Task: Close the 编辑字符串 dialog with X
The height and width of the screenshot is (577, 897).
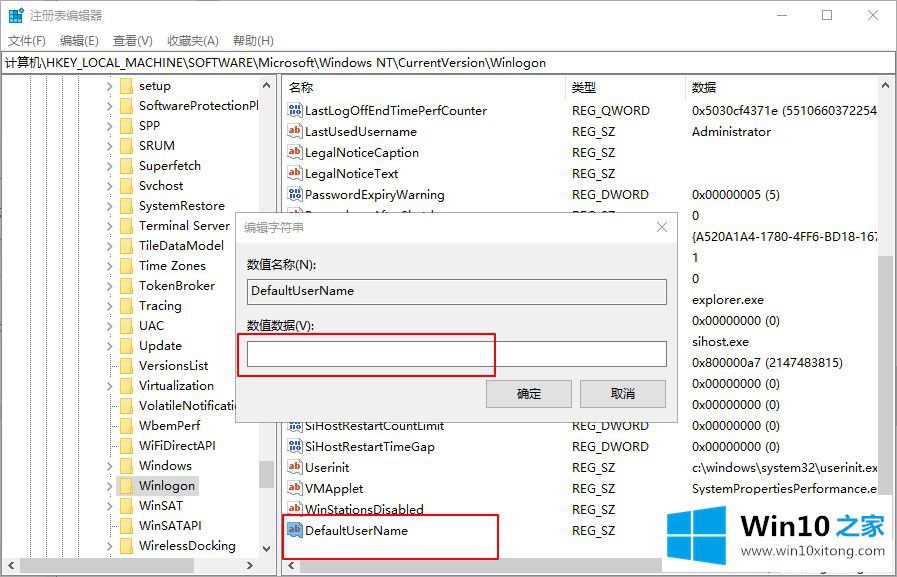Action: [x=662, y=227]
